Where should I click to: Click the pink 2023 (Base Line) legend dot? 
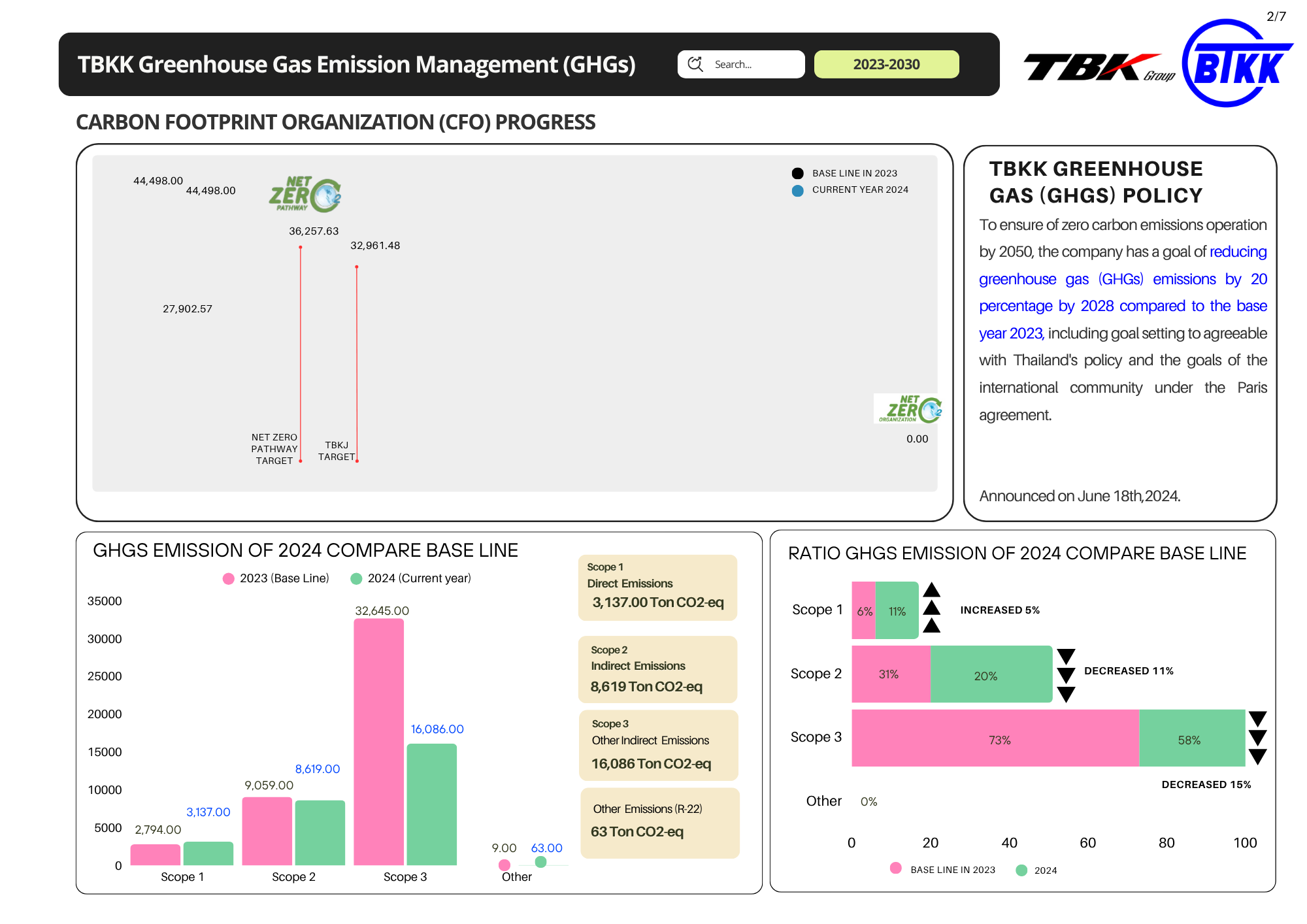tap(228, 578)
